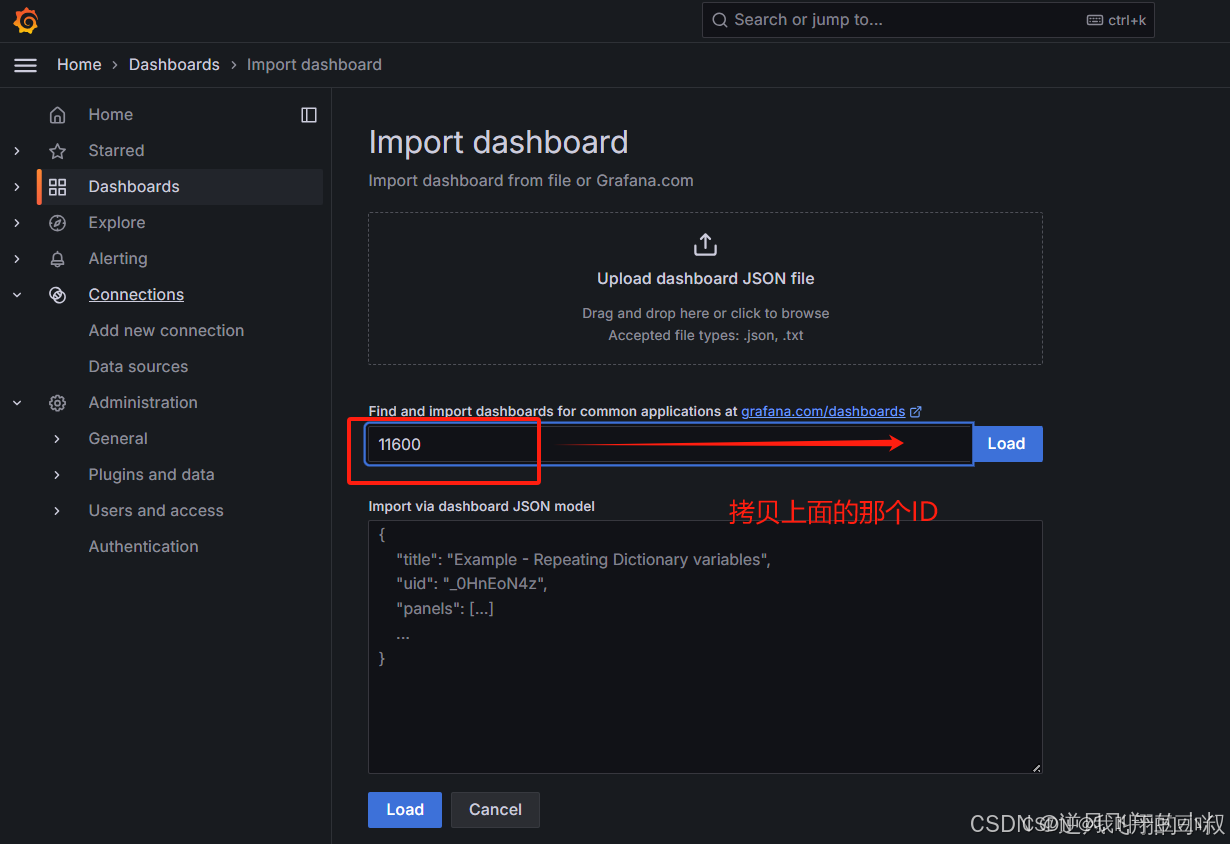The width and height of the screenshot is (1230, 844).
Task: Click the Import dashboard page heading
Action: coord(498,142)
